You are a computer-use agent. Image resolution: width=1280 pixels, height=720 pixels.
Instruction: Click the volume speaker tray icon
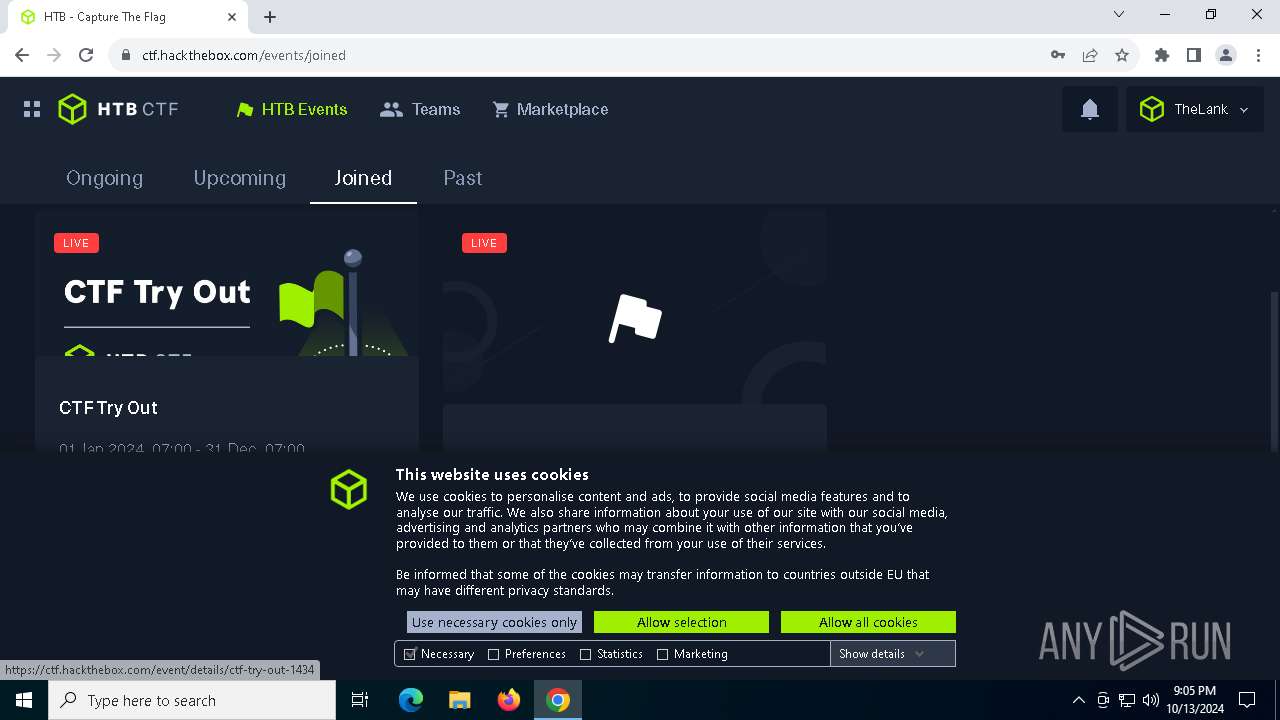[1151, 700]
